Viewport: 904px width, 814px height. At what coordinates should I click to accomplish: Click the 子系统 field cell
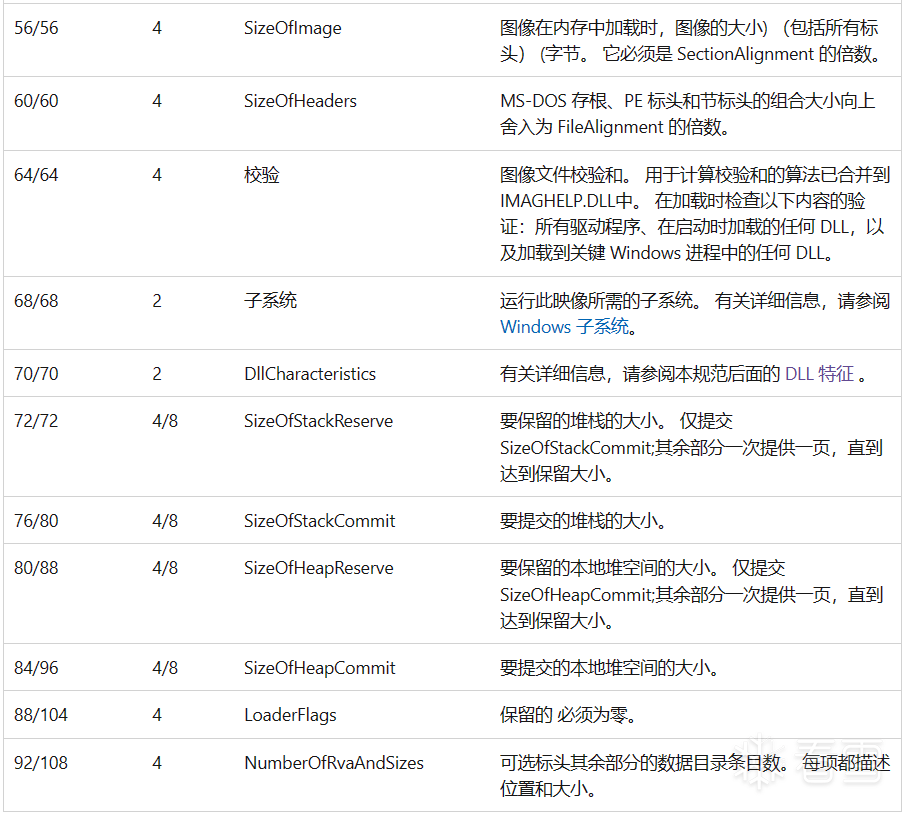270,300
